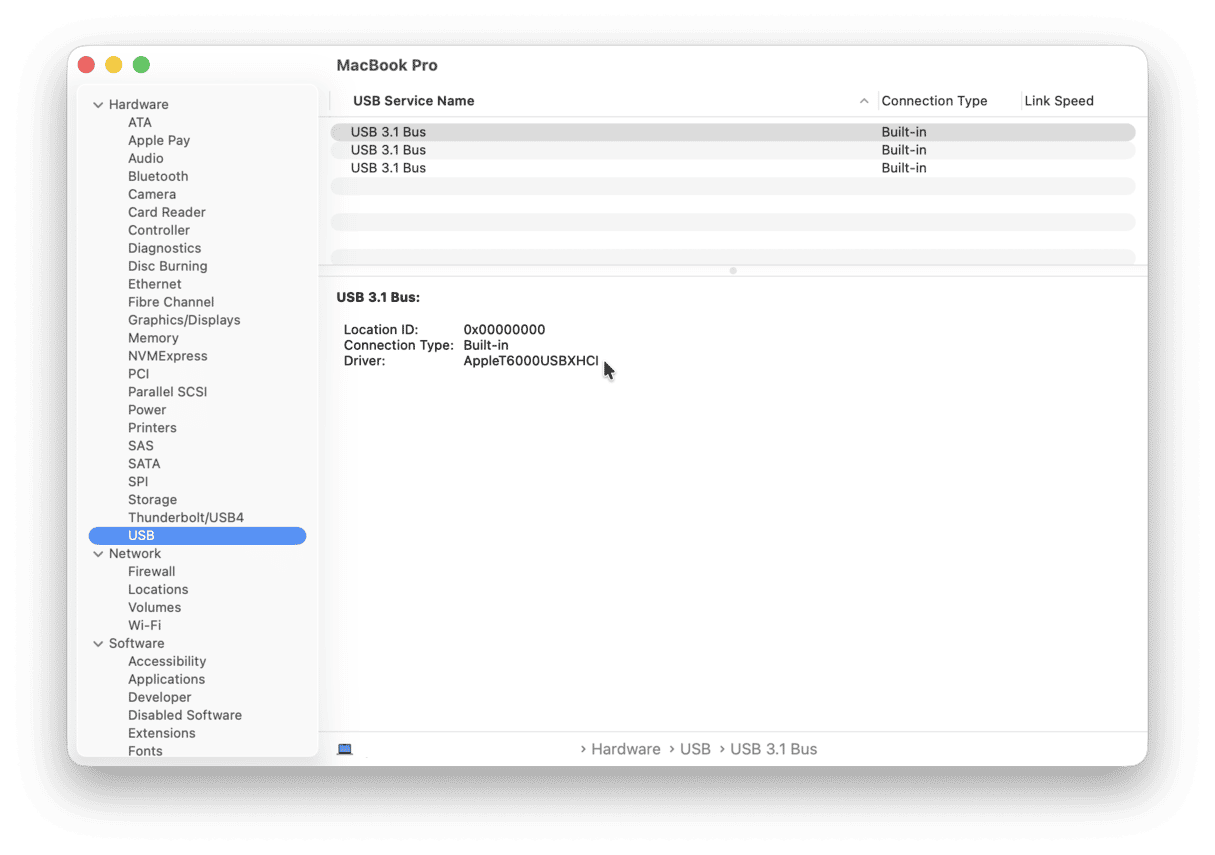Viewport: 1215px width, 855px height.
Task: Open Applications under Software
Action: [166, 679]
